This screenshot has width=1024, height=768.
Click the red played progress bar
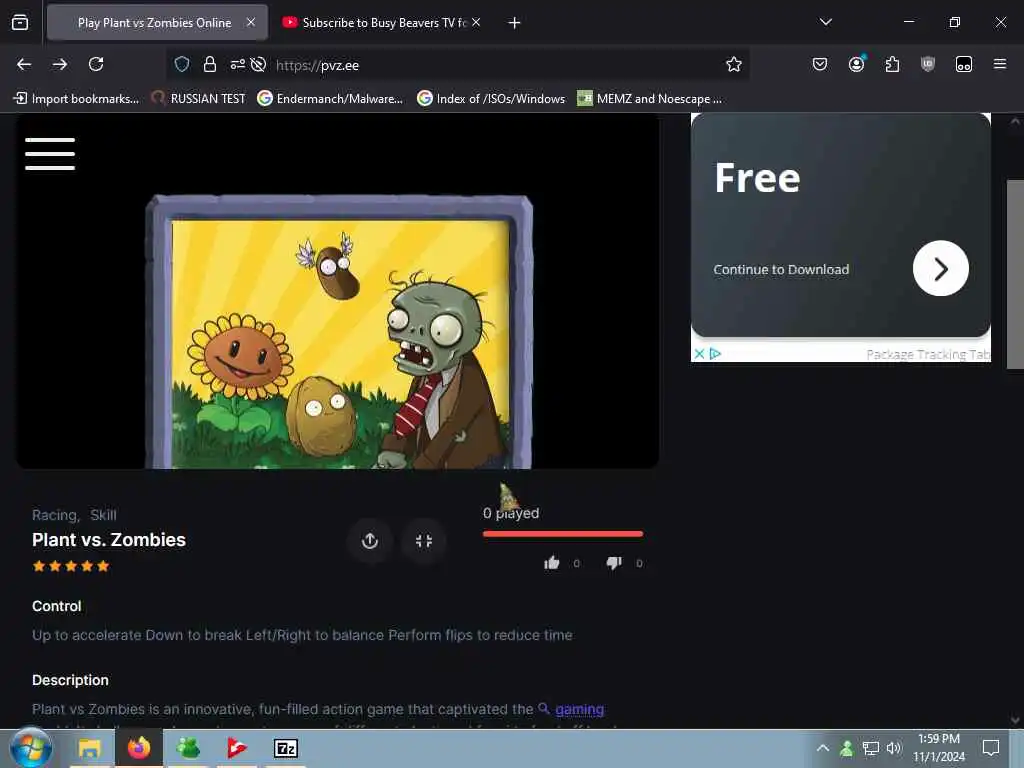pyautogui.click(x=563, y=534)
